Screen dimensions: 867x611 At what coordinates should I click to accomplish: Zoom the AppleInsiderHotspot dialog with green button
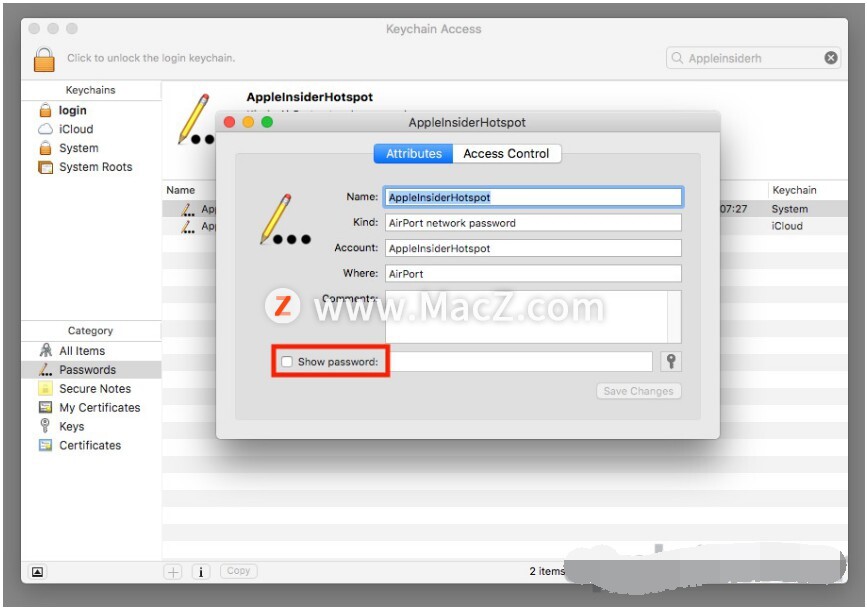coord(267,122)
